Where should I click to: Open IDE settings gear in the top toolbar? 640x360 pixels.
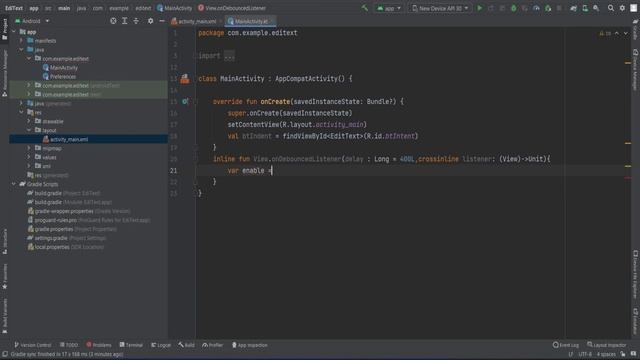[x=622, y=8]
